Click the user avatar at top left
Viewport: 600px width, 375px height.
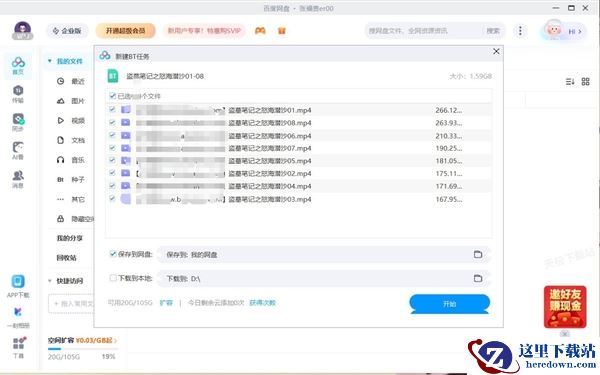pos(23,31)
